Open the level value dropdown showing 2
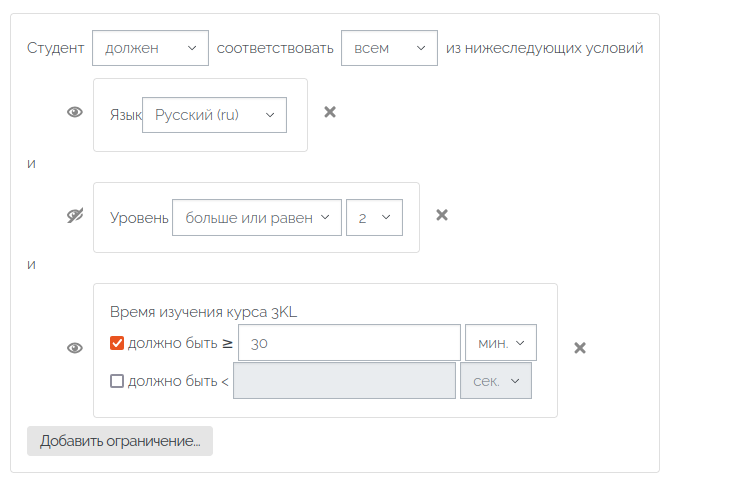 click(374, 218)
